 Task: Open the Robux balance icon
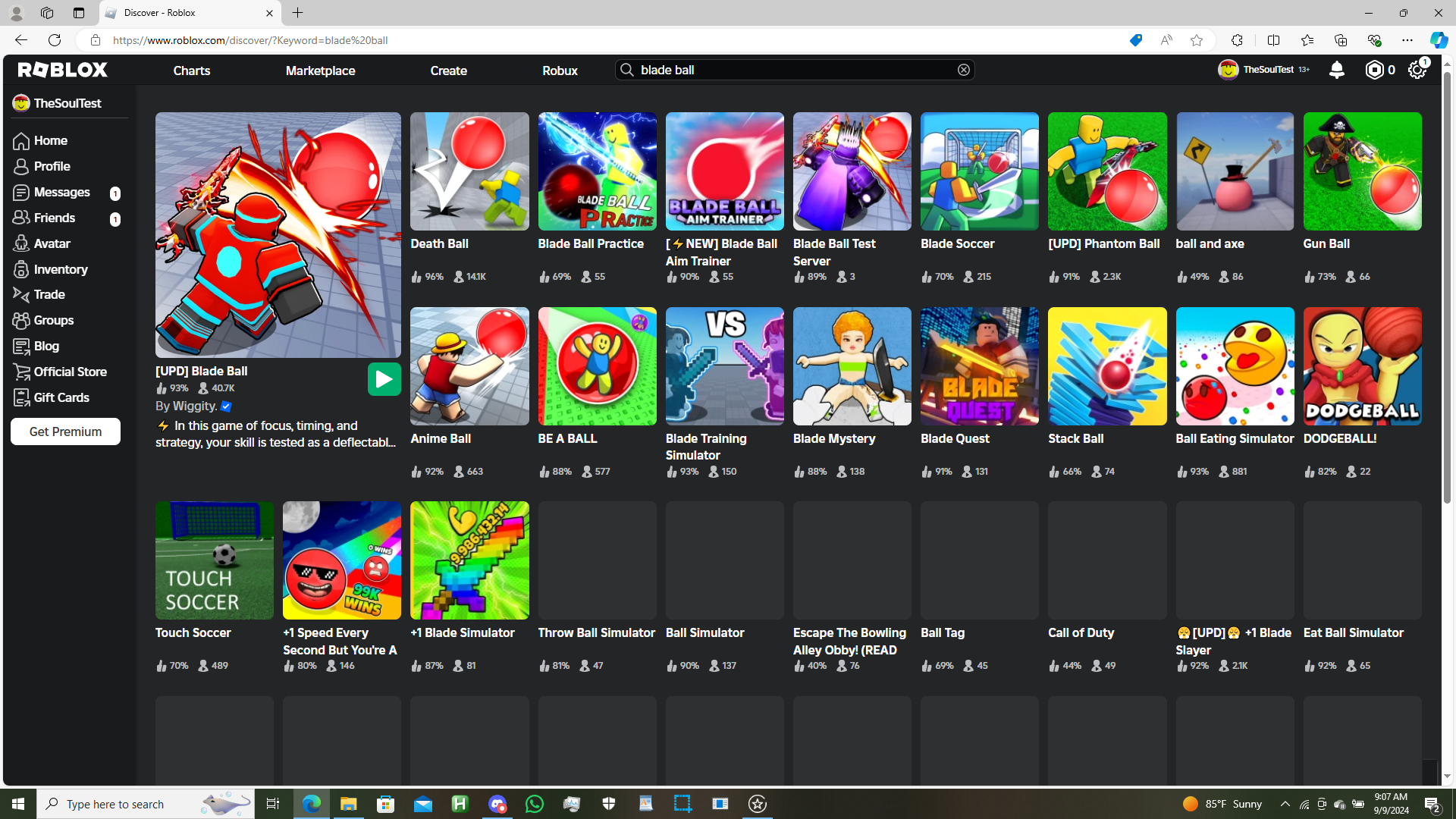[1374, 70]
